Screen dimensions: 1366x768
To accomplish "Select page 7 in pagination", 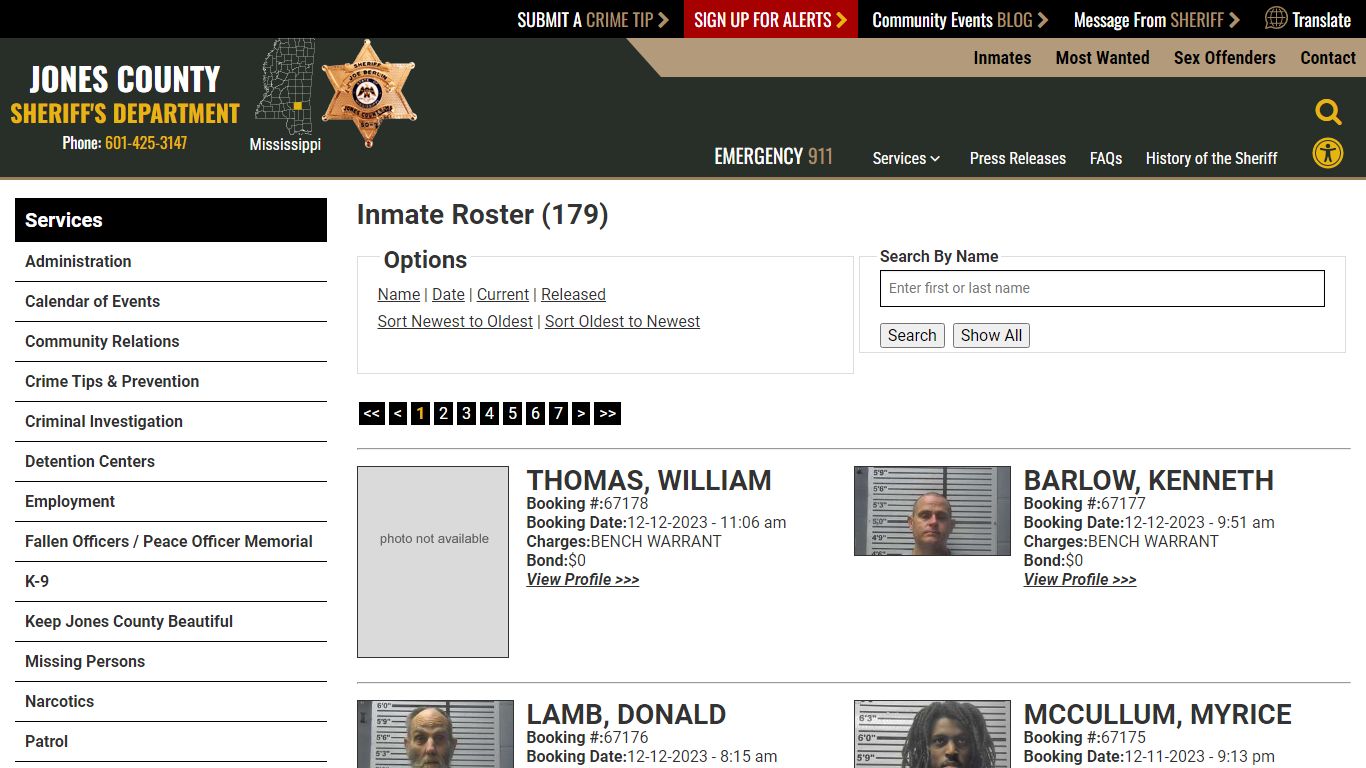I will [558, 413].
